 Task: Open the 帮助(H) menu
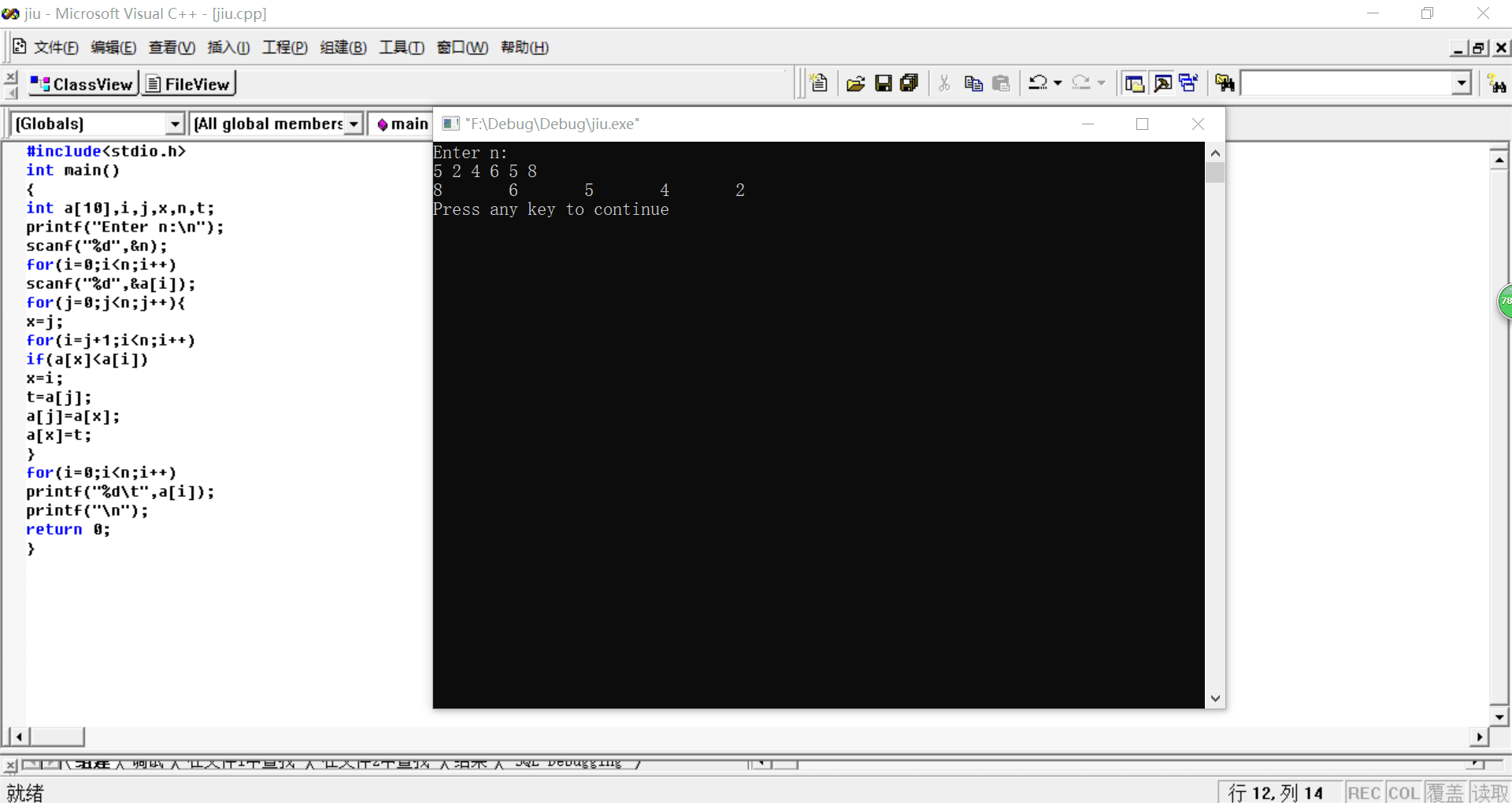tap(524, 47)
